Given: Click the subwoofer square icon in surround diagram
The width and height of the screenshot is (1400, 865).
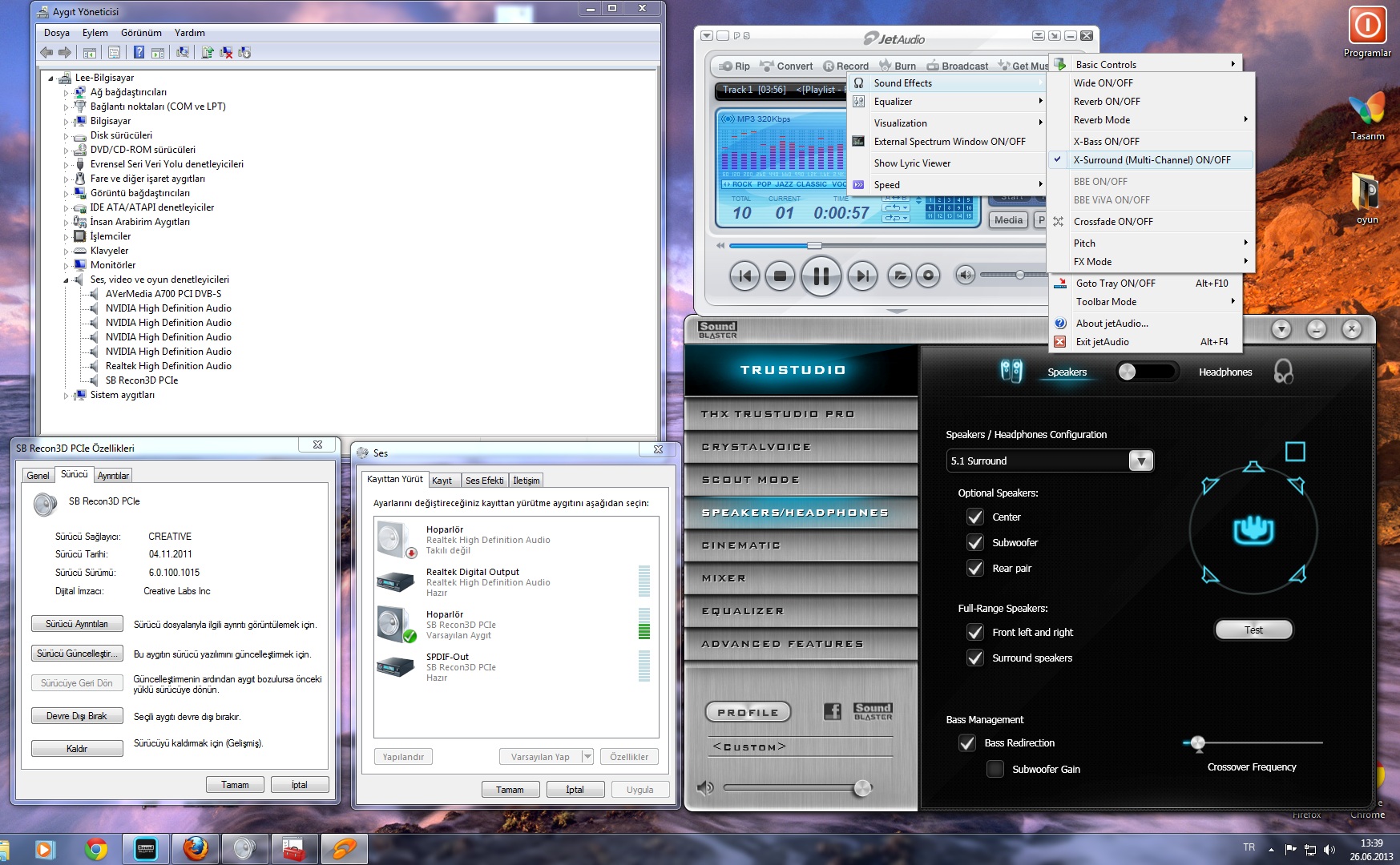Looking at the screenshot, I should [1295, 452].
